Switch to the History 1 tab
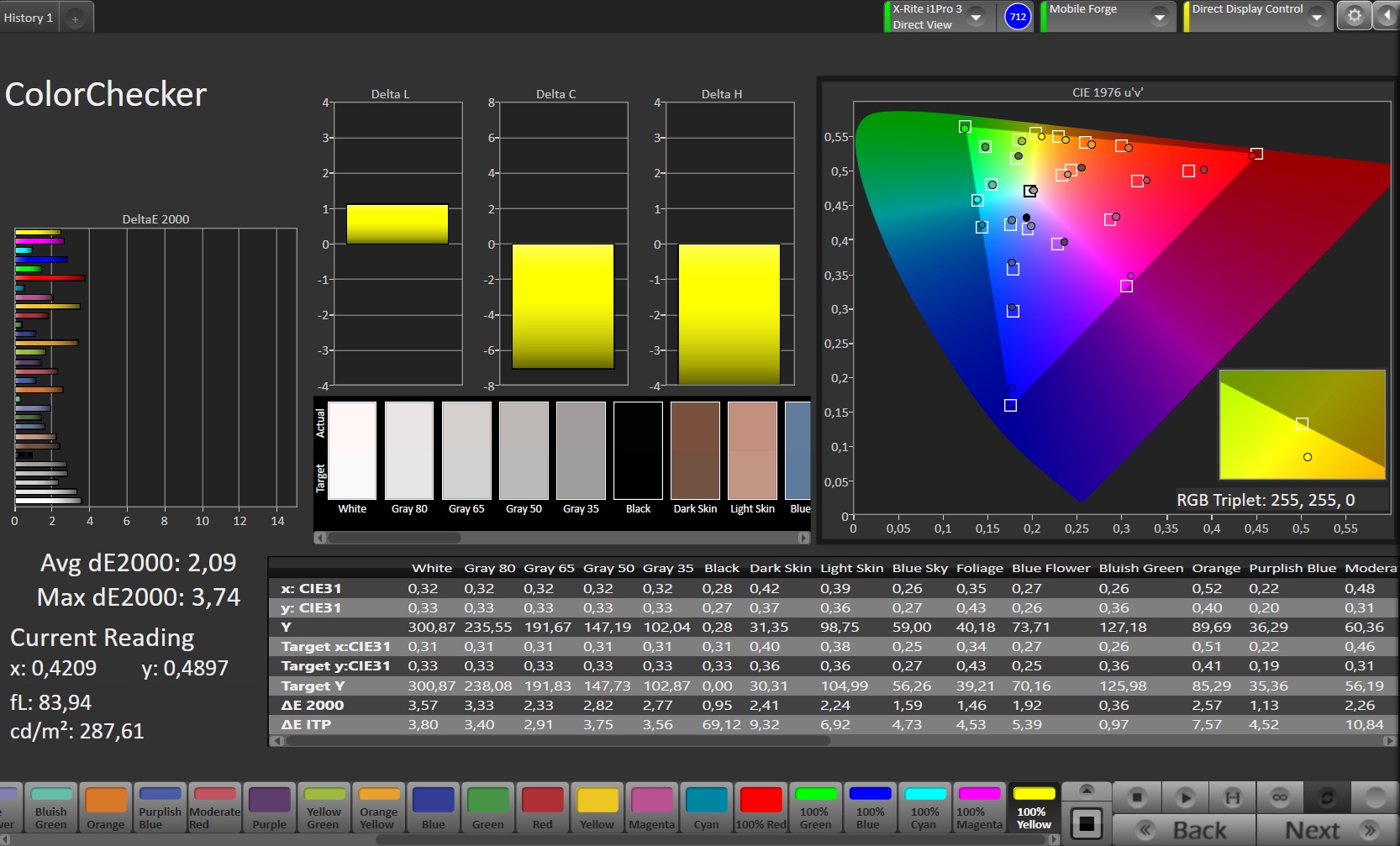Screen dimensions: 1400x846 click(29, 18)
